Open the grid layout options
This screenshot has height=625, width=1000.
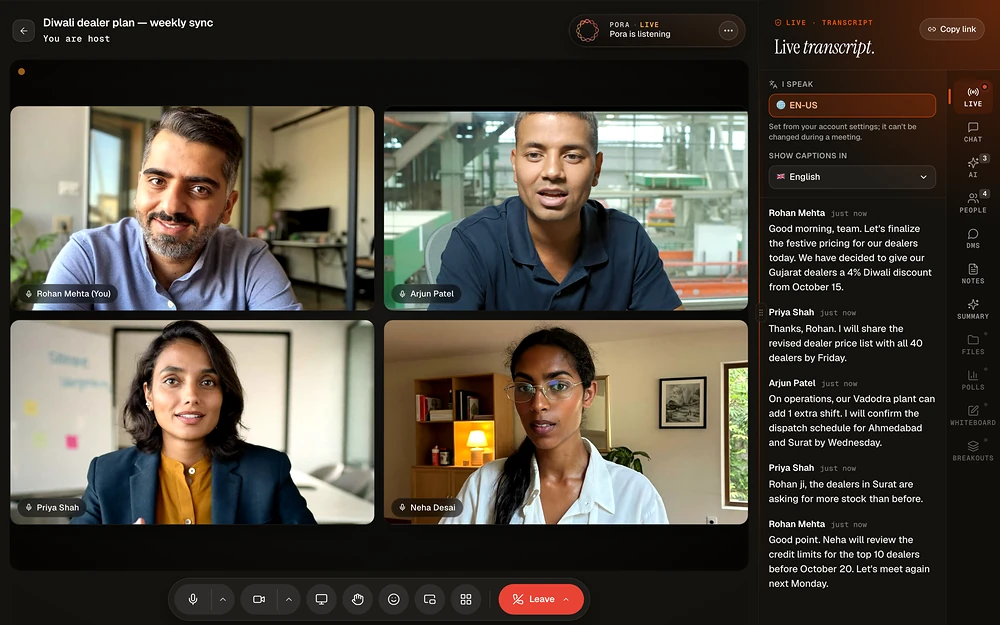pyautogui.click(x=466, y=599)
